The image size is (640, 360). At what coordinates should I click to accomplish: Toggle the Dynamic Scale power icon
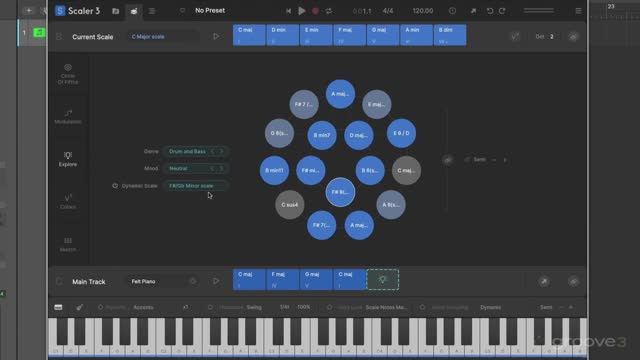tap(115, 186)
